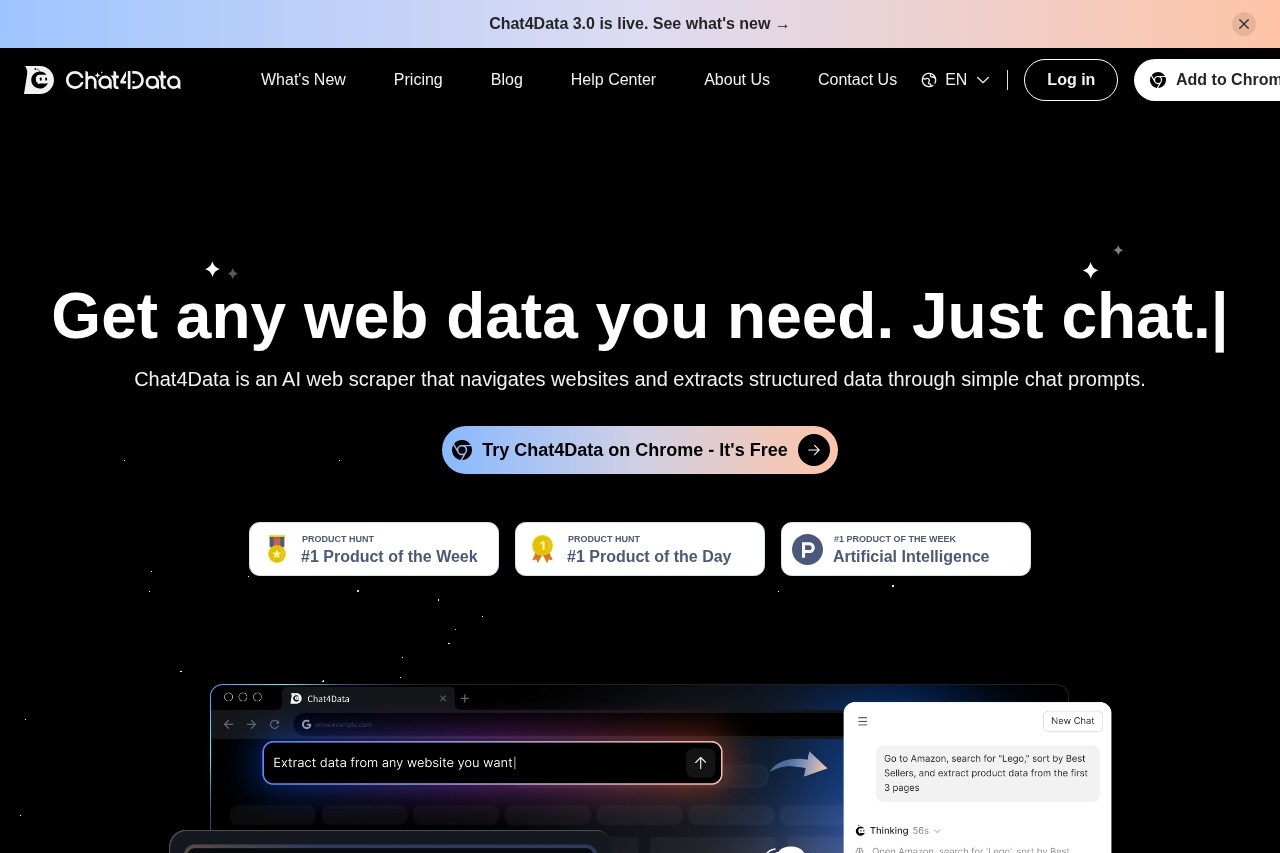Click the Add to Chrome button
The height and width of the screenshot is (853, 1280).
click(x=1207, y=80)
